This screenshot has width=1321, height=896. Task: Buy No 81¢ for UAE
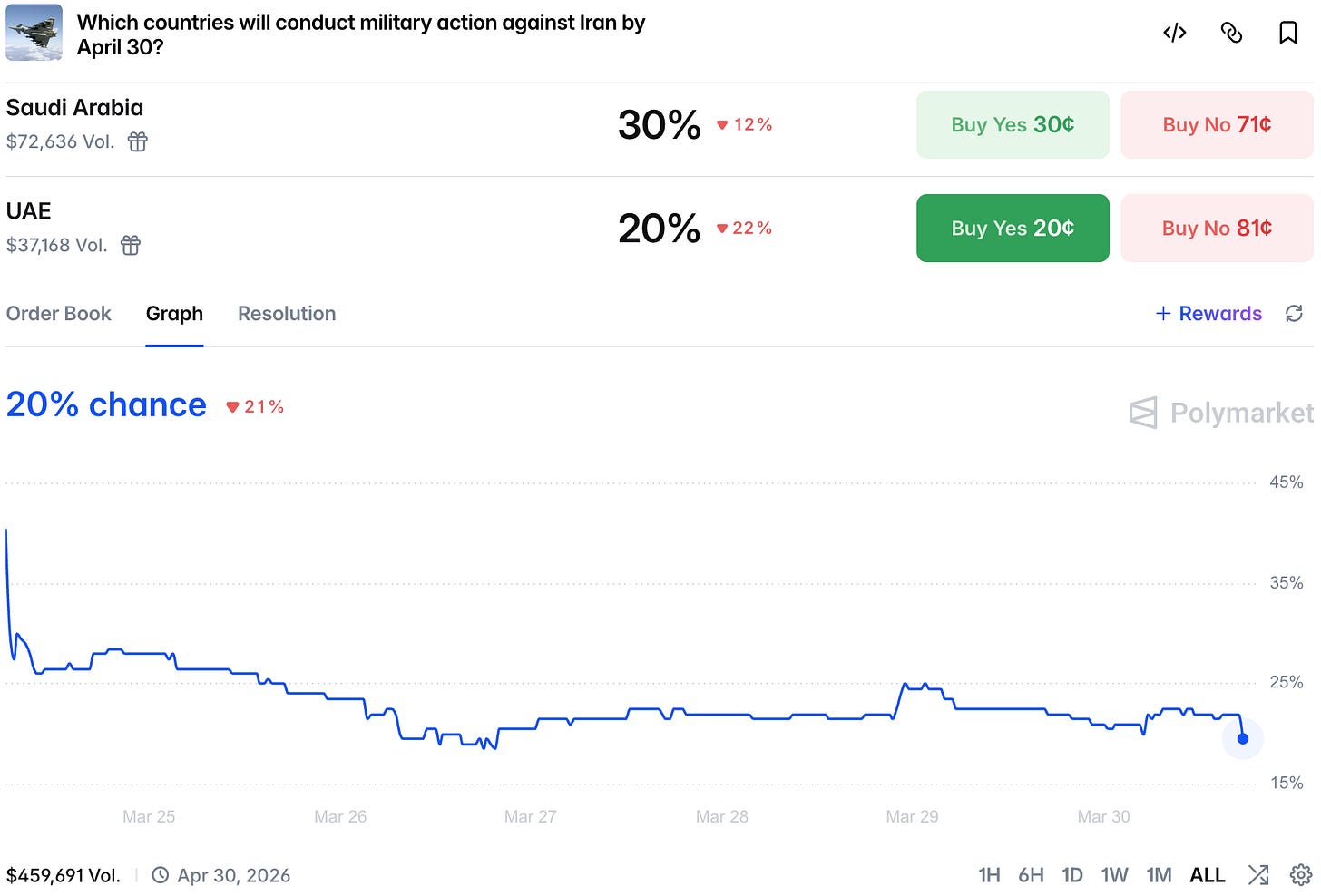tap(1217, 228)
